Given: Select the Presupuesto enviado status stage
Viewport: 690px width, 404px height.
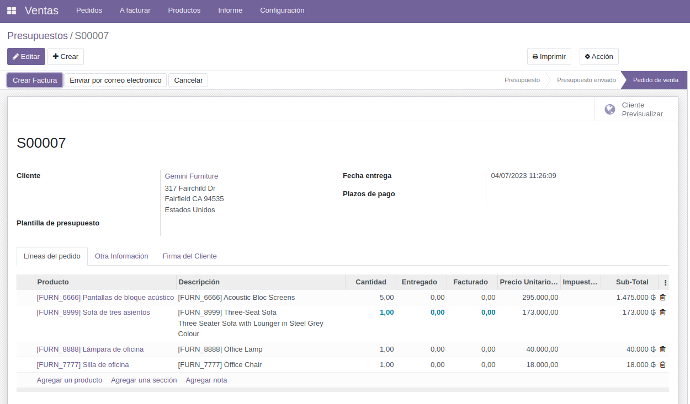Looking at the screenshot, I should pos(586,80).
